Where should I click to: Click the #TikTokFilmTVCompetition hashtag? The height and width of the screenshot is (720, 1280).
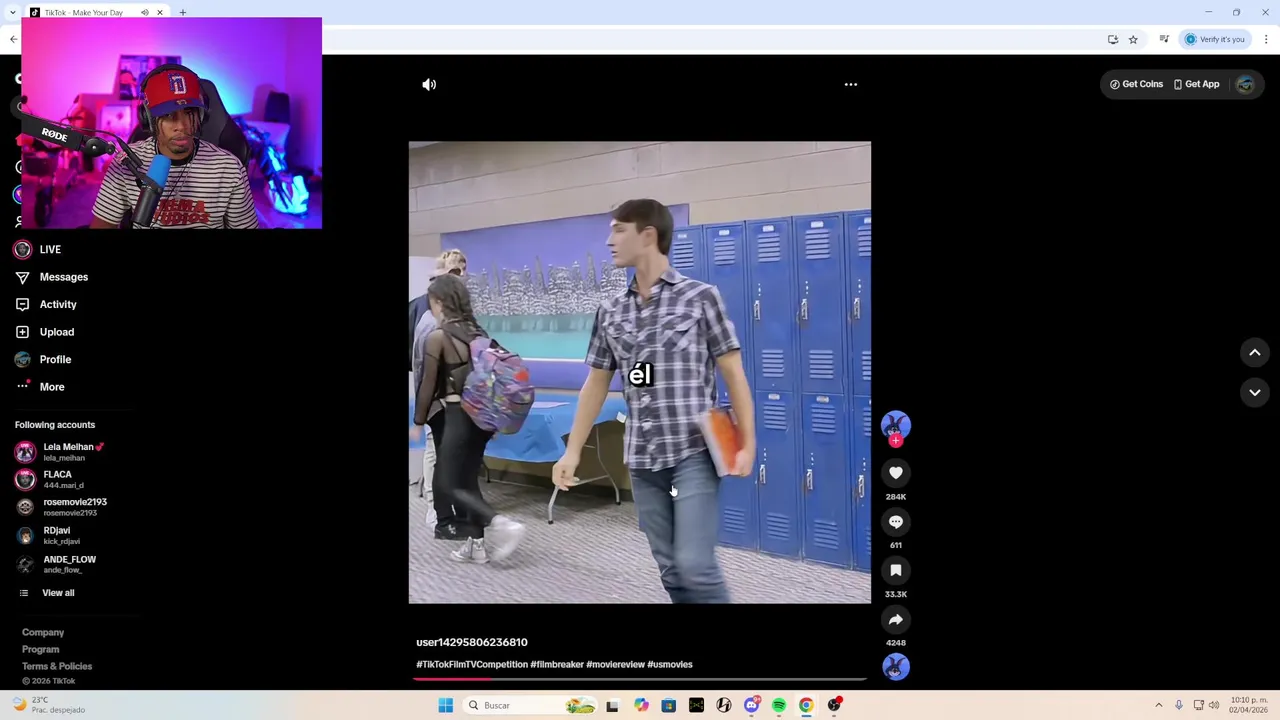click(x=472, y=664)
